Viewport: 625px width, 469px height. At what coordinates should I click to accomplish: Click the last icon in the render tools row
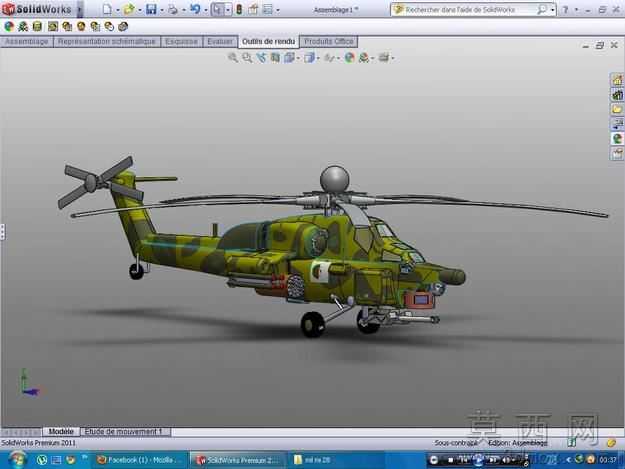pos(123,27)
